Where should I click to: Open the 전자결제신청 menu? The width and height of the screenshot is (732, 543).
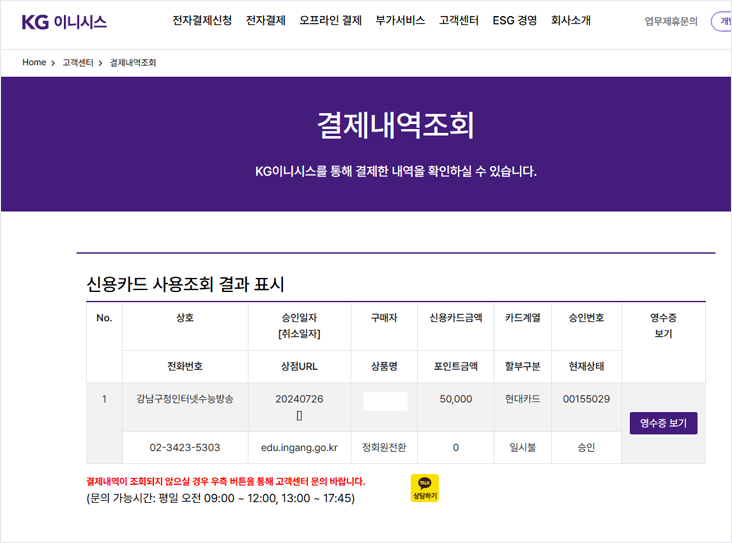(202, 21)
